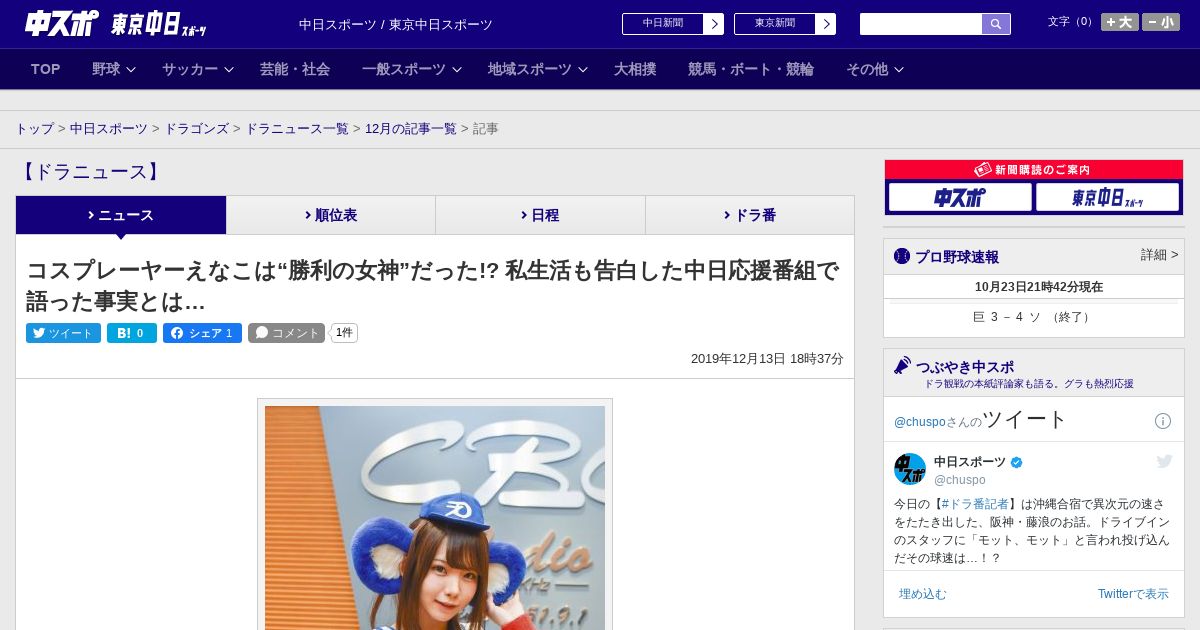
Task: Increase text size with 大 button
Action: pos(1120,22)
